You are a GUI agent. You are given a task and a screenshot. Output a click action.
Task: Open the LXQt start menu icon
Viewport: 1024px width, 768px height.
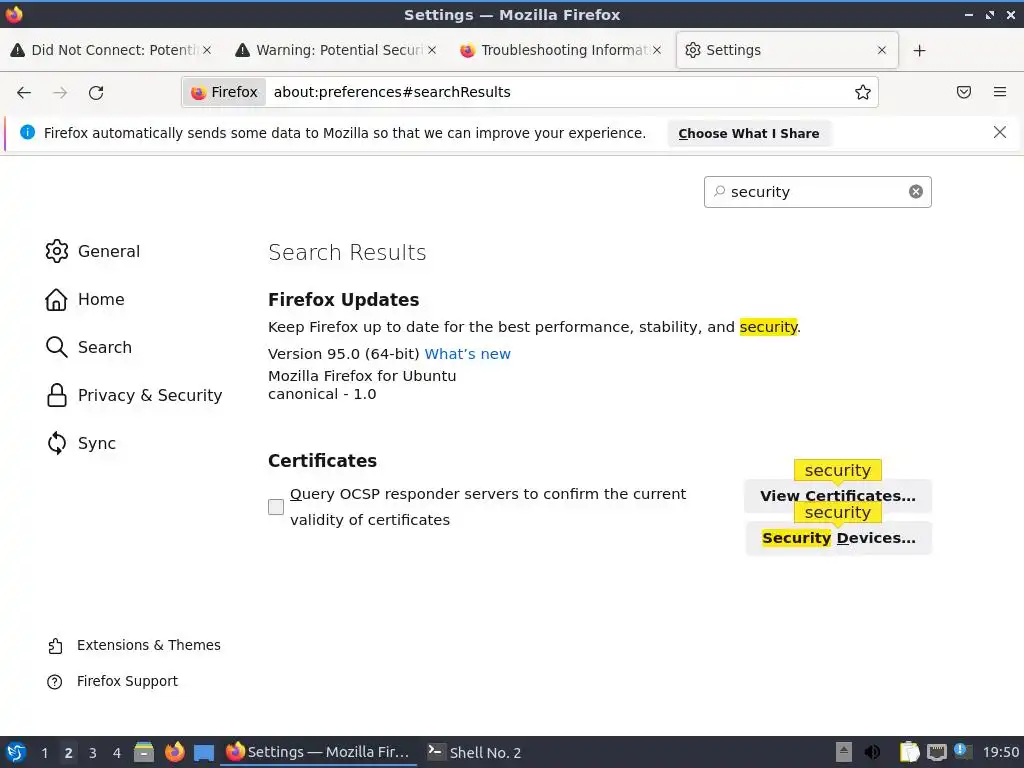[x=16, y=752]
